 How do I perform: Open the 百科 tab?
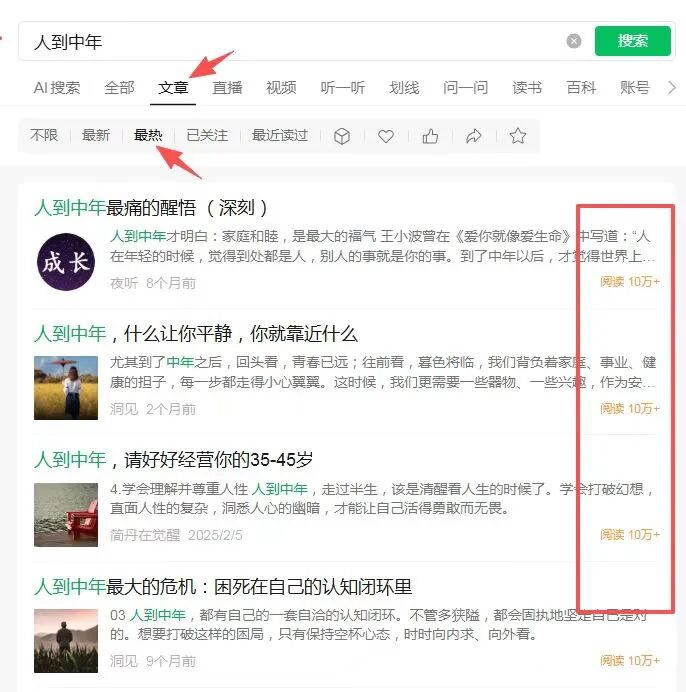pyautogui.click(x=581, y=88)
